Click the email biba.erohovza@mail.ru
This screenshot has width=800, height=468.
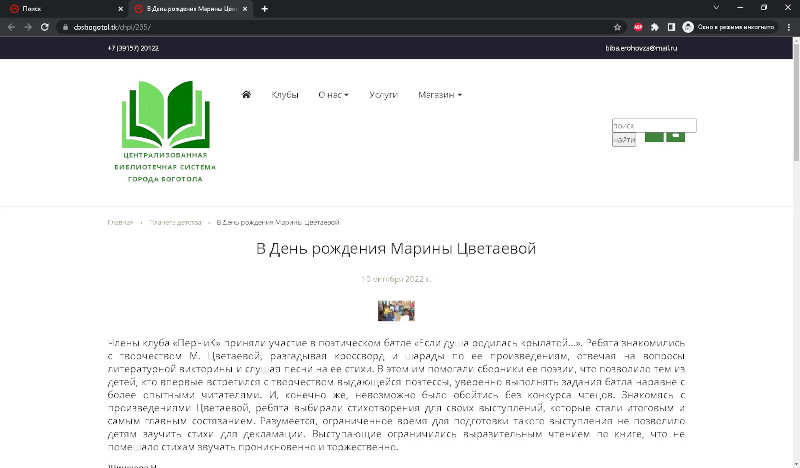point(641,48)
